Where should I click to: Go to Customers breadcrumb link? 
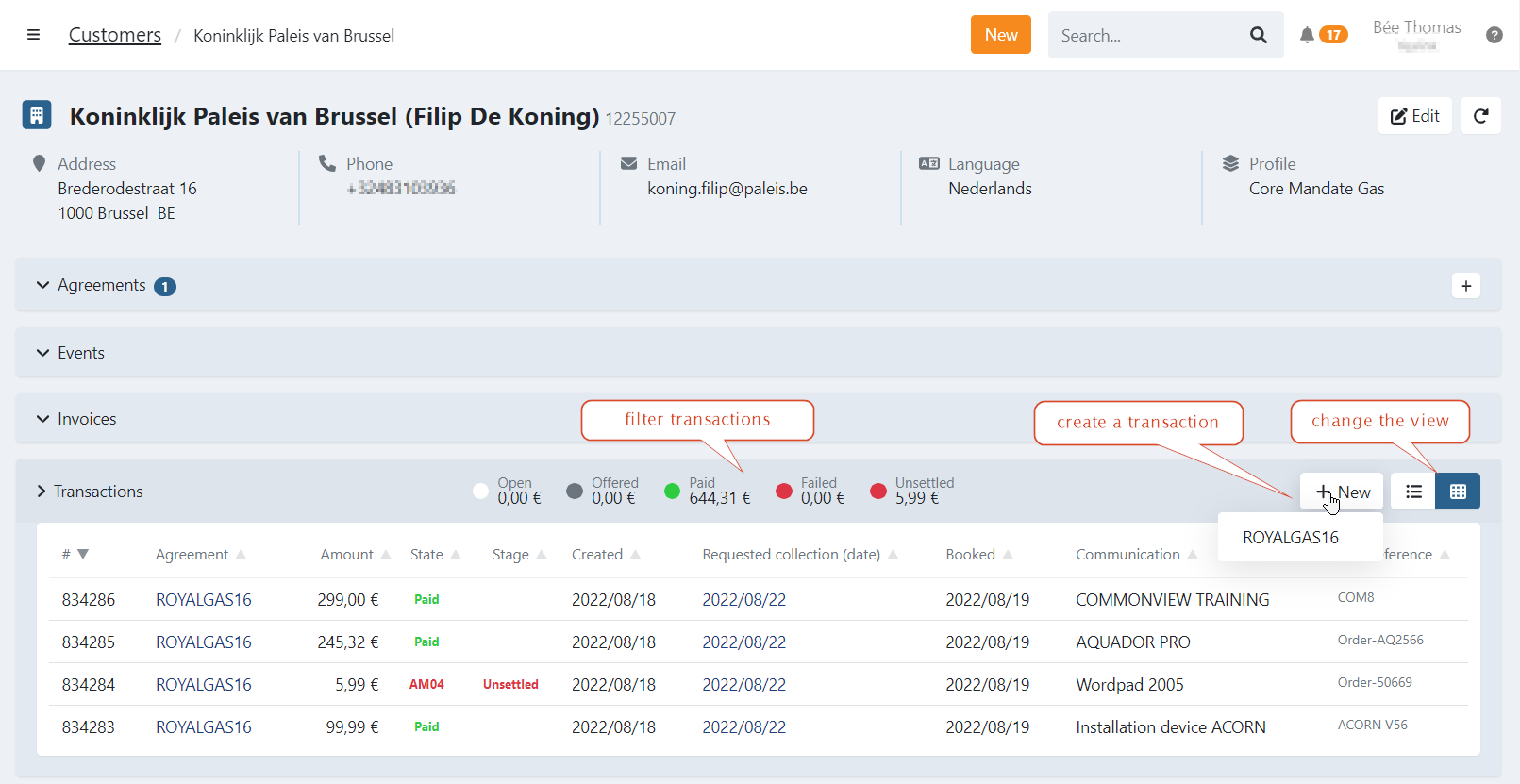coord(115,35)
